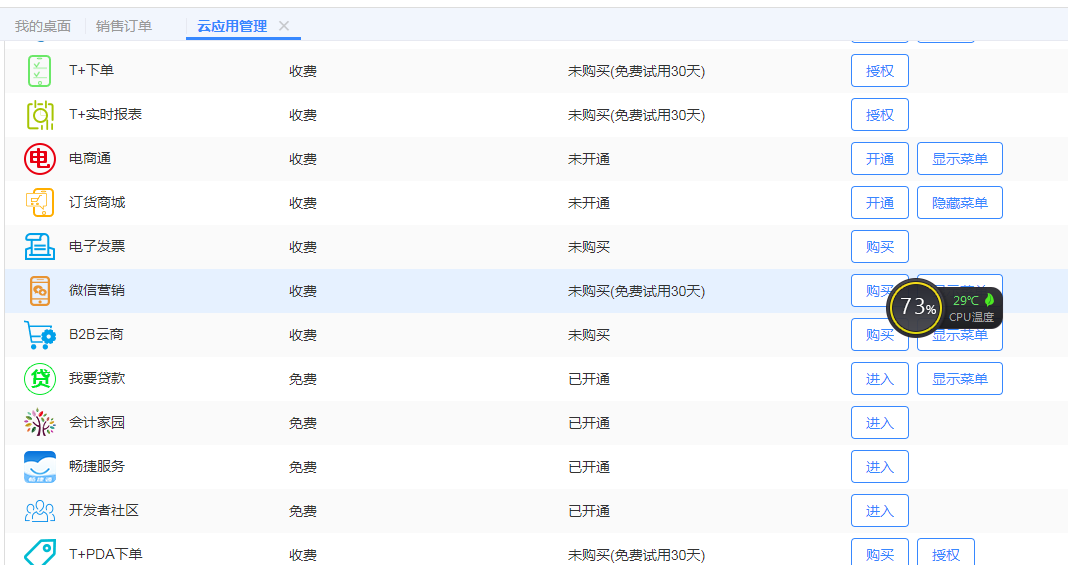
Task: Click the 畅捷服务 name text
Action: pyautogui.click(x=97, y=466)
